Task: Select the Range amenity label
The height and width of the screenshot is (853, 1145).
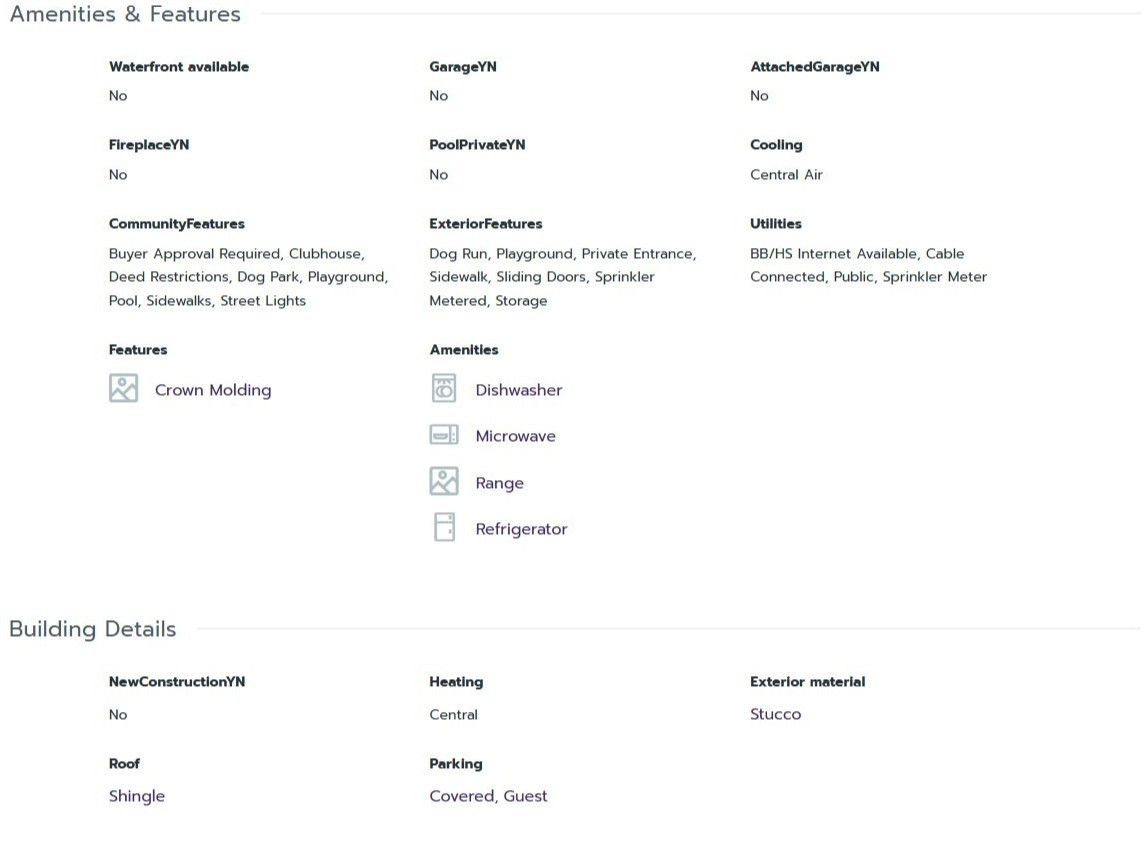Action: (499, 483)
